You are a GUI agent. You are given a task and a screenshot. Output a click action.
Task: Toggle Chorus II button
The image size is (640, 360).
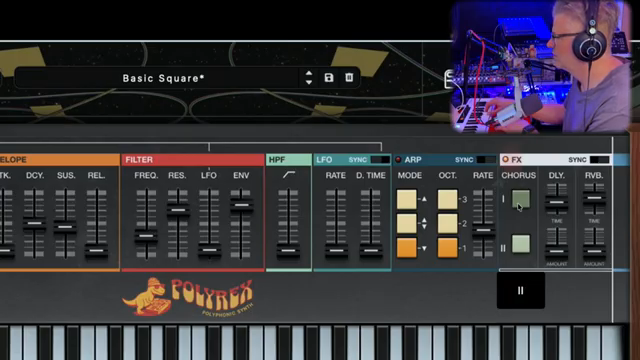(x=521, y=244)
